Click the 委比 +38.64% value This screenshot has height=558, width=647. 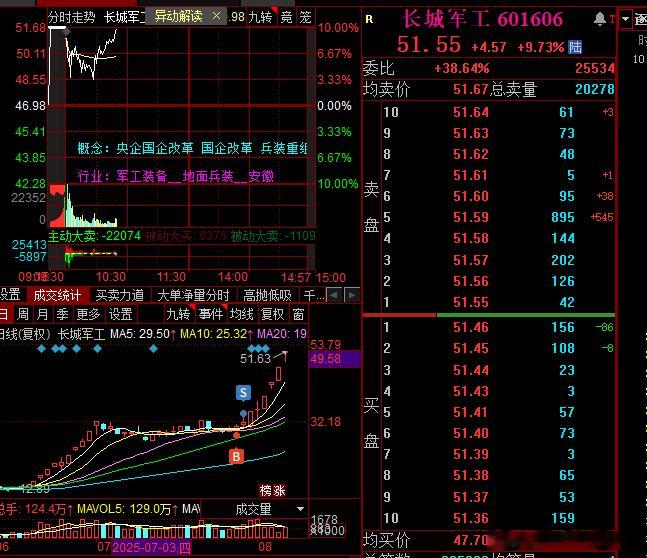(x=462, y=68)
